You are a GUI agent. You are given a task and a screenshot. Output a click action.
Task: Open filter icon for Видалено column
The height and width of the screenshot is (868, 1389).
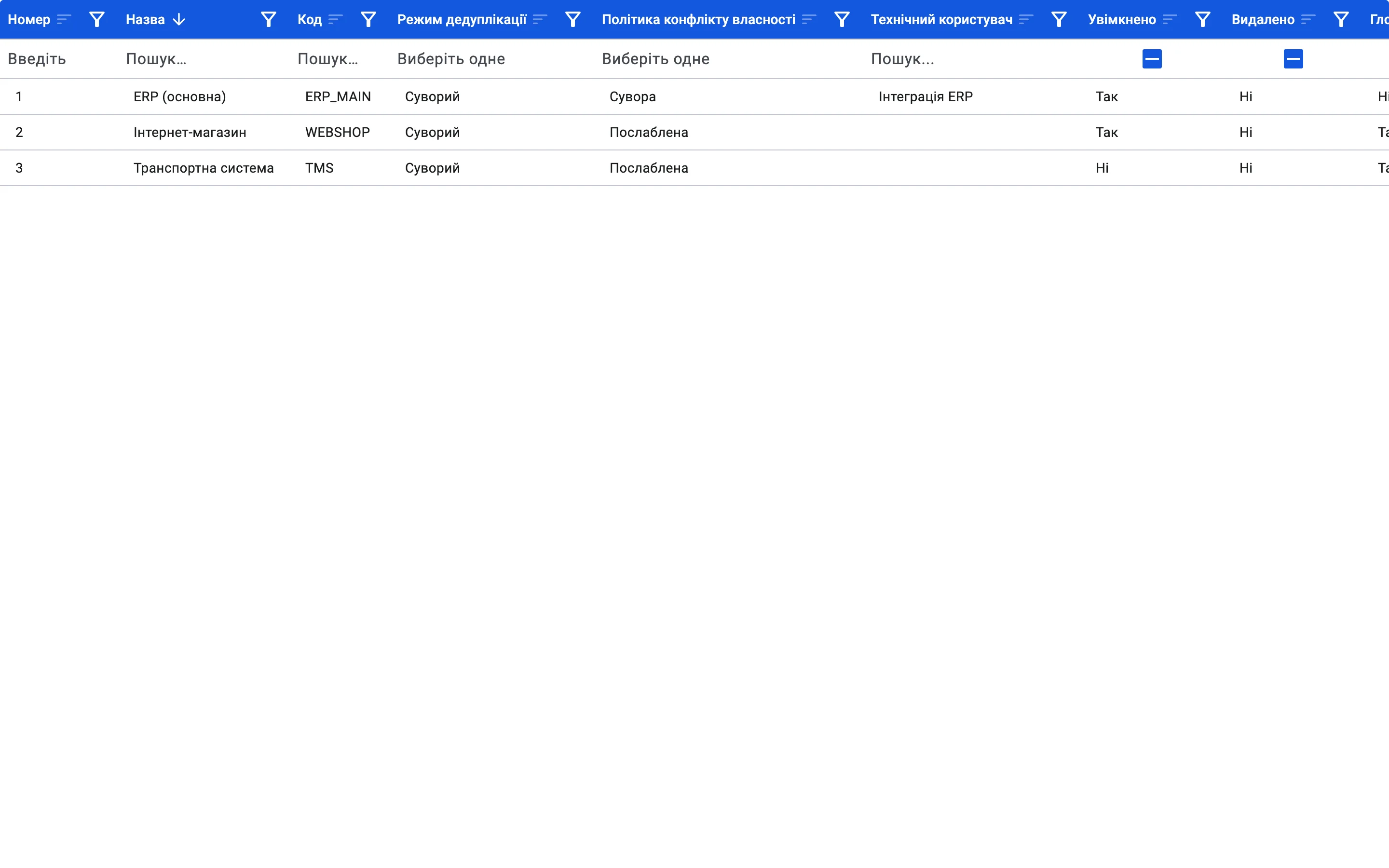(x=1341, y=19)
